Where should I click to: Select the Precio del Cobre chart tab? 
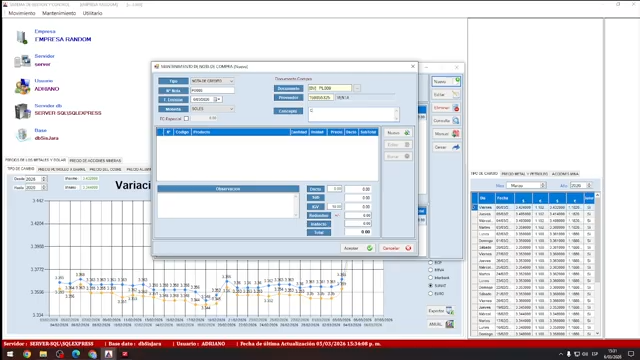point(105,169)
